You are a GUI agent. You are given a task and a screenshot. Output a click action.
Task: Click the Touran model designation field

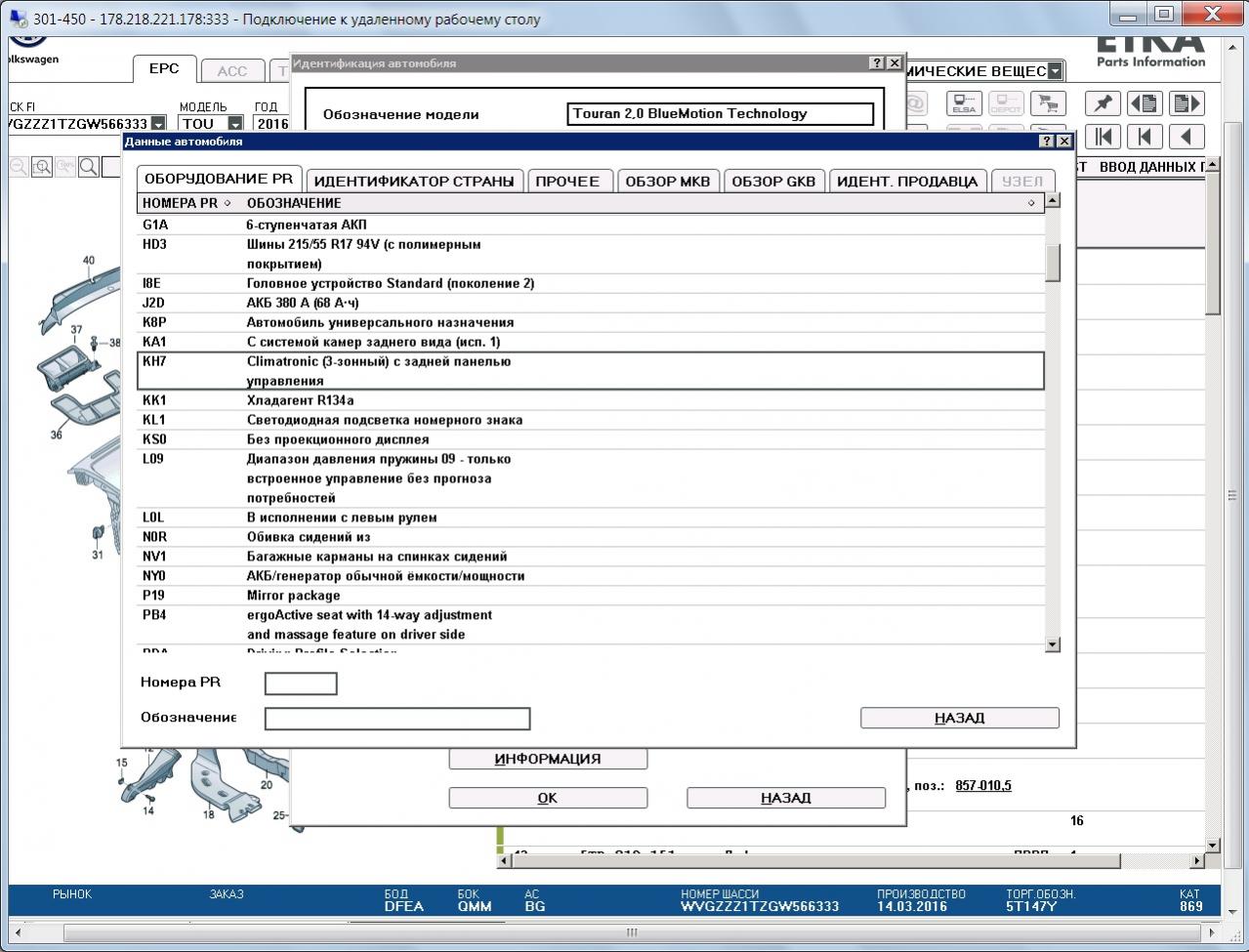(721, 114)
